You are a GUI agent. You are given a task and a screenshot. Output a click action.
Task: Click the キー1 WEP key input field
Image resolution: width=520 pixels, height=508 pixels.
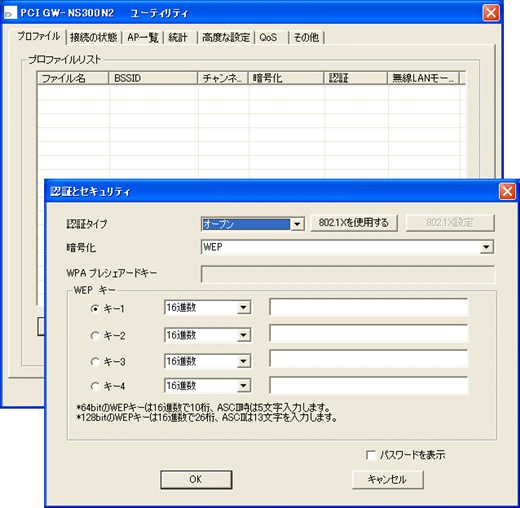tap(369, 307)
